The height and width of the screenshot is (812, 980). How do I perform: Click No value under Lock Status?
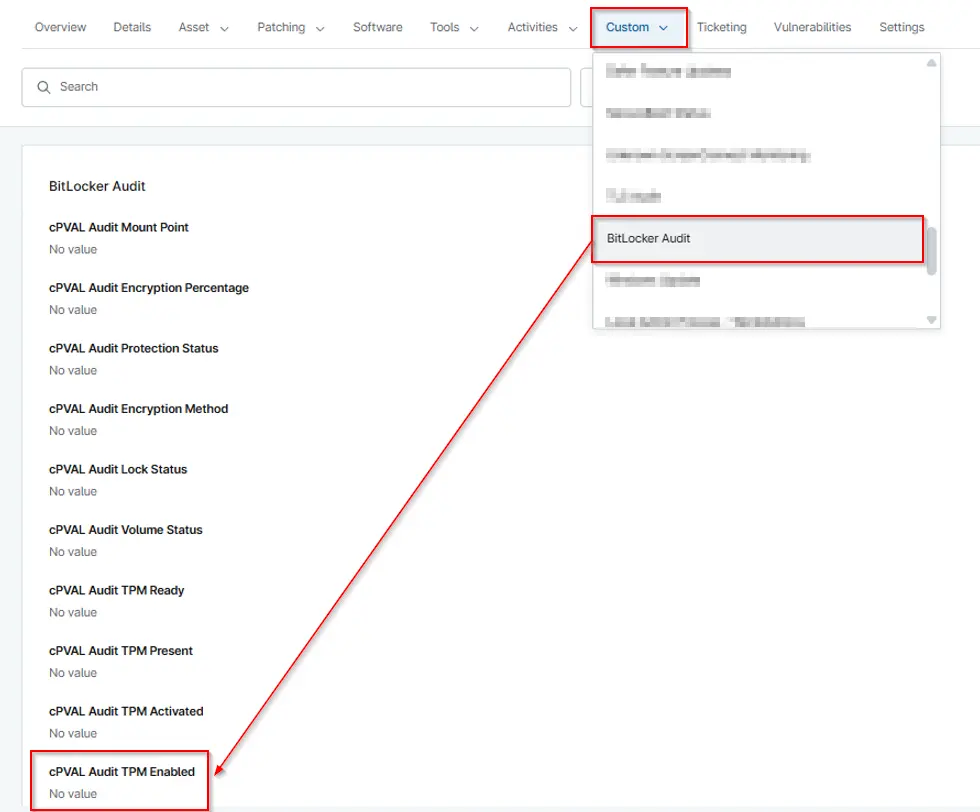click(73, 492)
